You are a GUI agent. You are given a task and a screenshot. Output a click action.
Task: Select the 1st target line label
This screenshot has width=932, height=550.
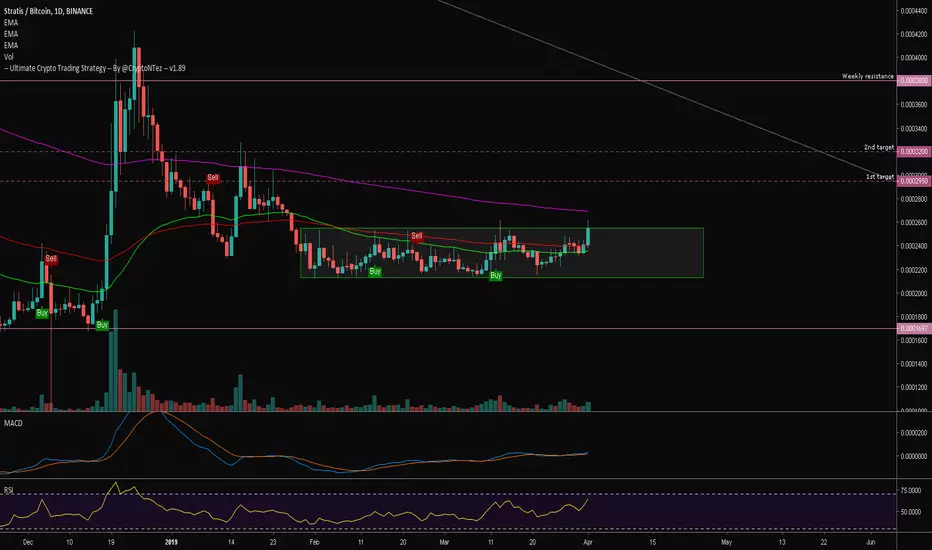tap(880, 177)
